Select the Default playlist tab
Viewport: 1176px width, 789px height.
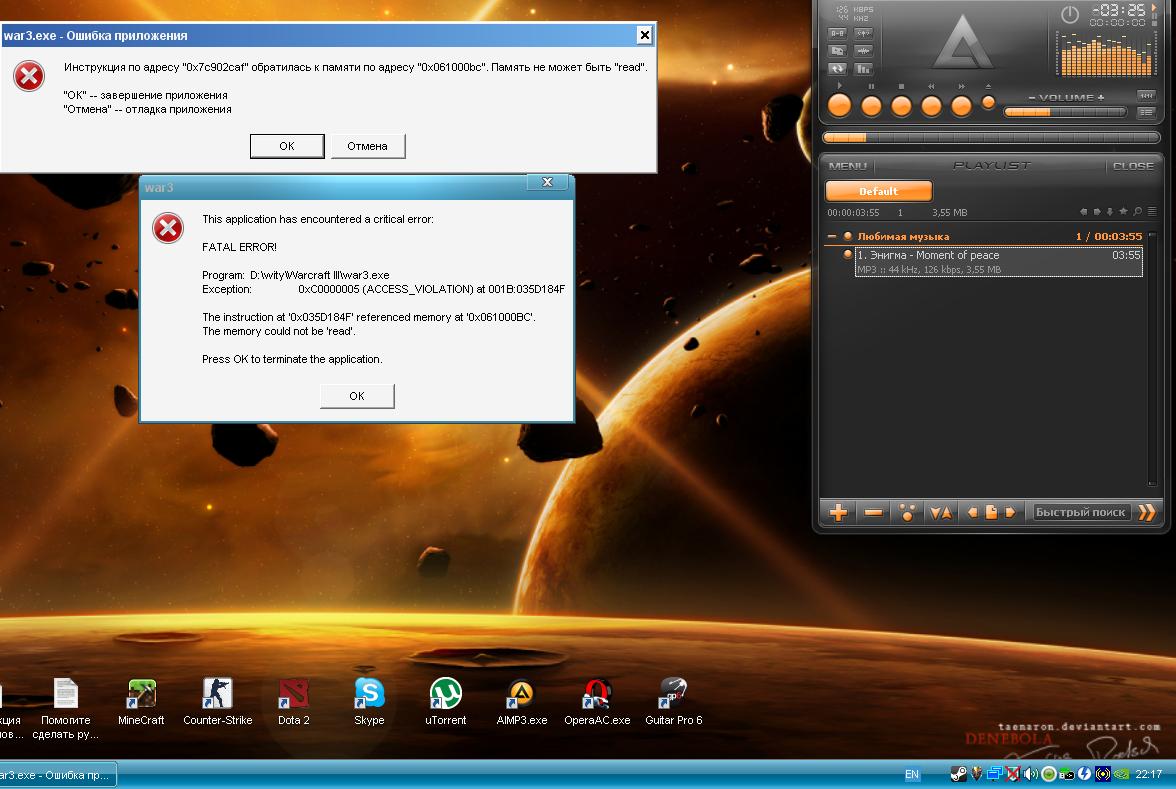[878, 191]
